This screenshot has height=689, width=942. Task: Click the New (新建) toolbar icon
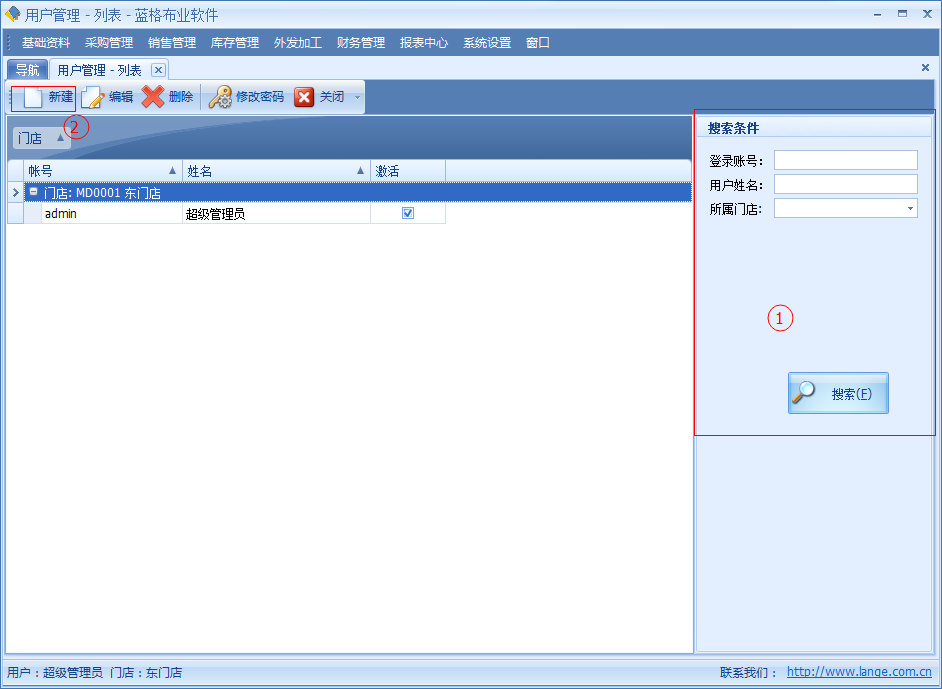(x=34, y=97)
